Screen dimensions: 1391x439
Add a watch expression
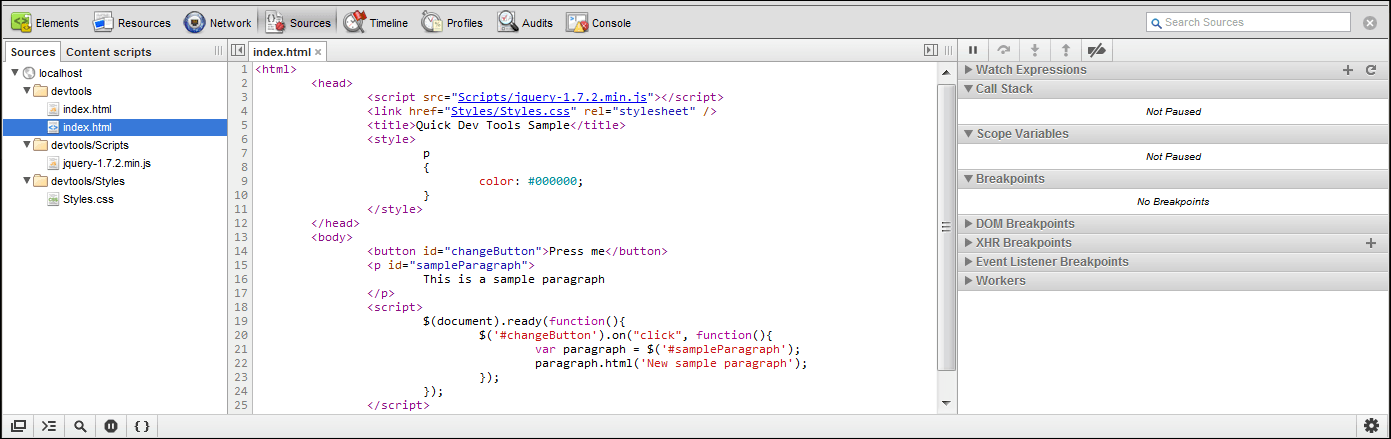1347,70
